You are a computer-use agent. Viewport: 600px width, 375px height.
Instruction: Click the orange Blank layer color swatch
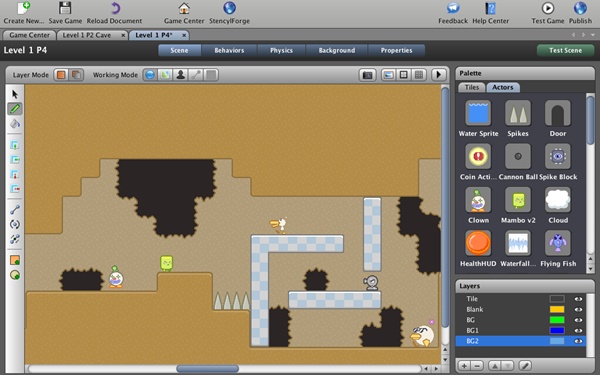(557, 310)
